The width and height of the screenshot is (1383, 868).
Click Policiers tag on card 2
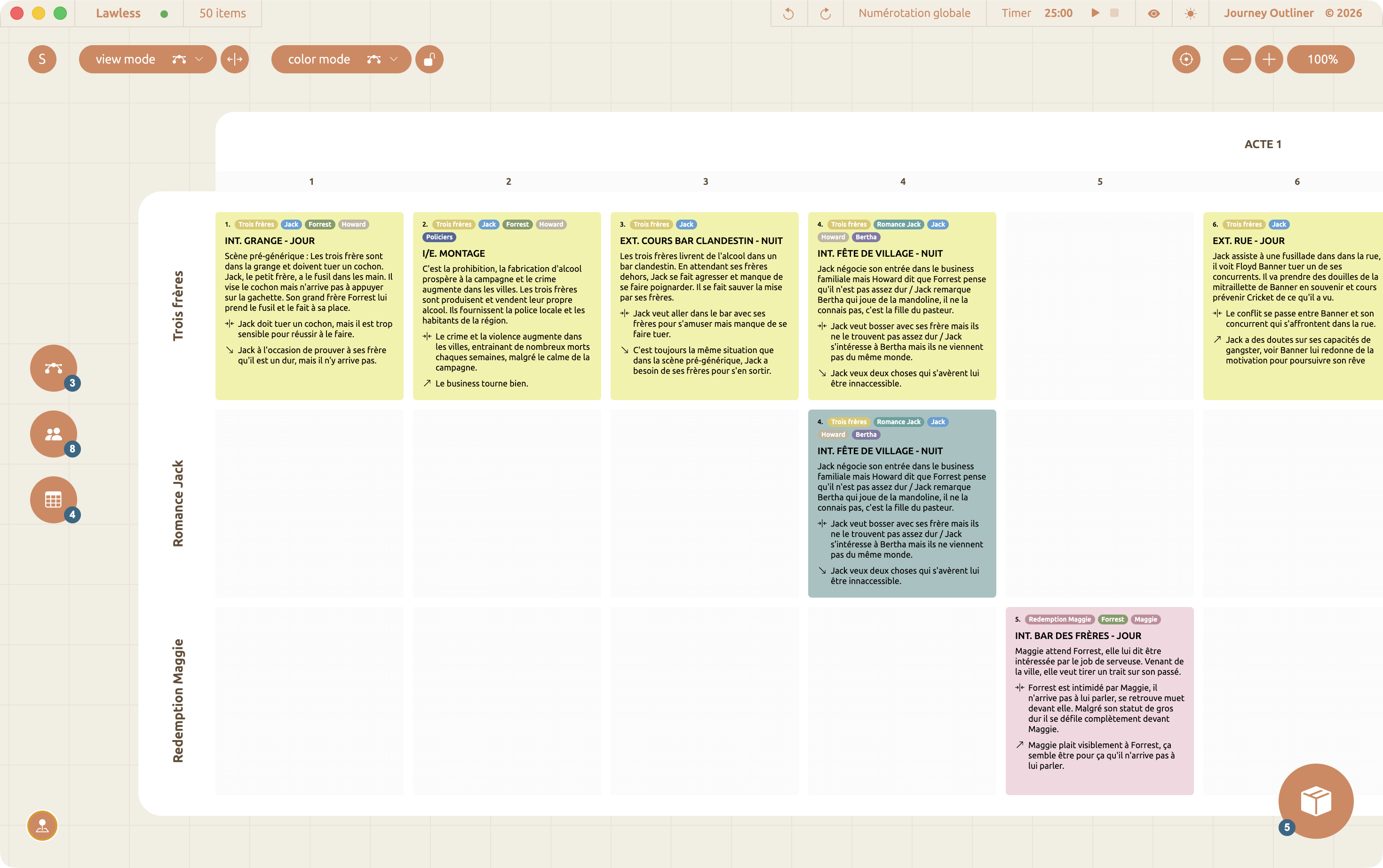point(439,237)
